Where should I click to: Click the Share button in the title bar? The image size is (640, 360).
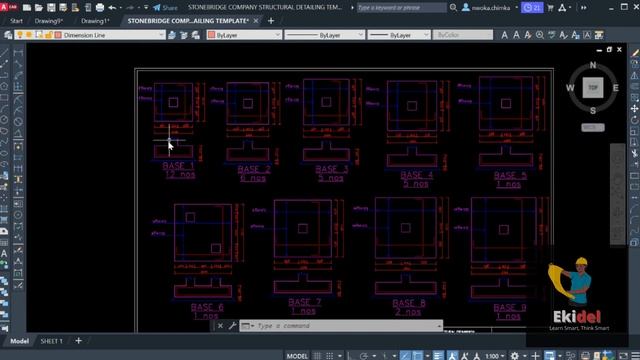coord(165,7)
